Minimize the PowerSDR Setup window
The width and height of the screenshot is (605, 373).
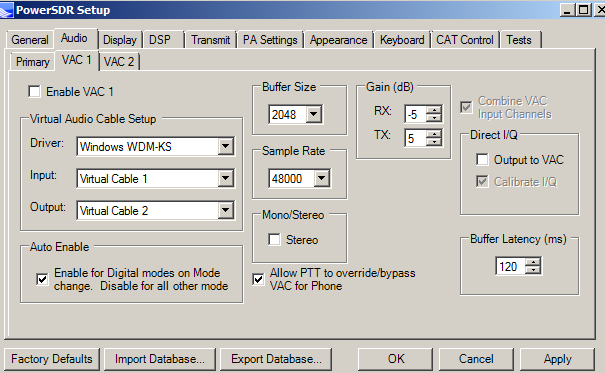coord(567,10)
